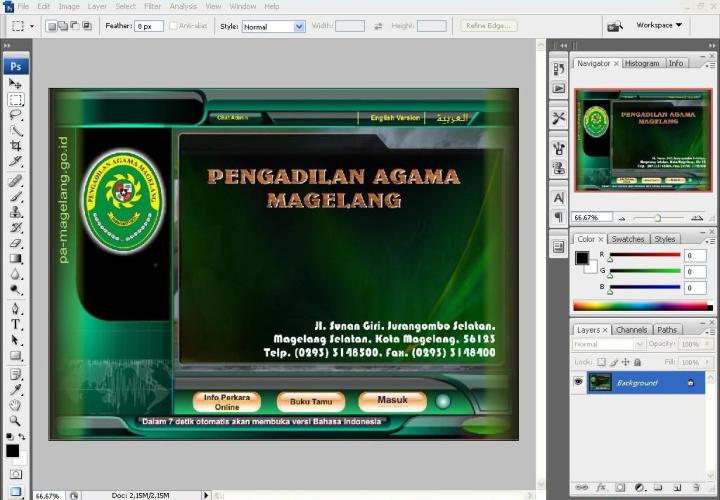Open the Analysis menu
The height and width of the screenshot is (500, 720).
click(x=183, y=6)
